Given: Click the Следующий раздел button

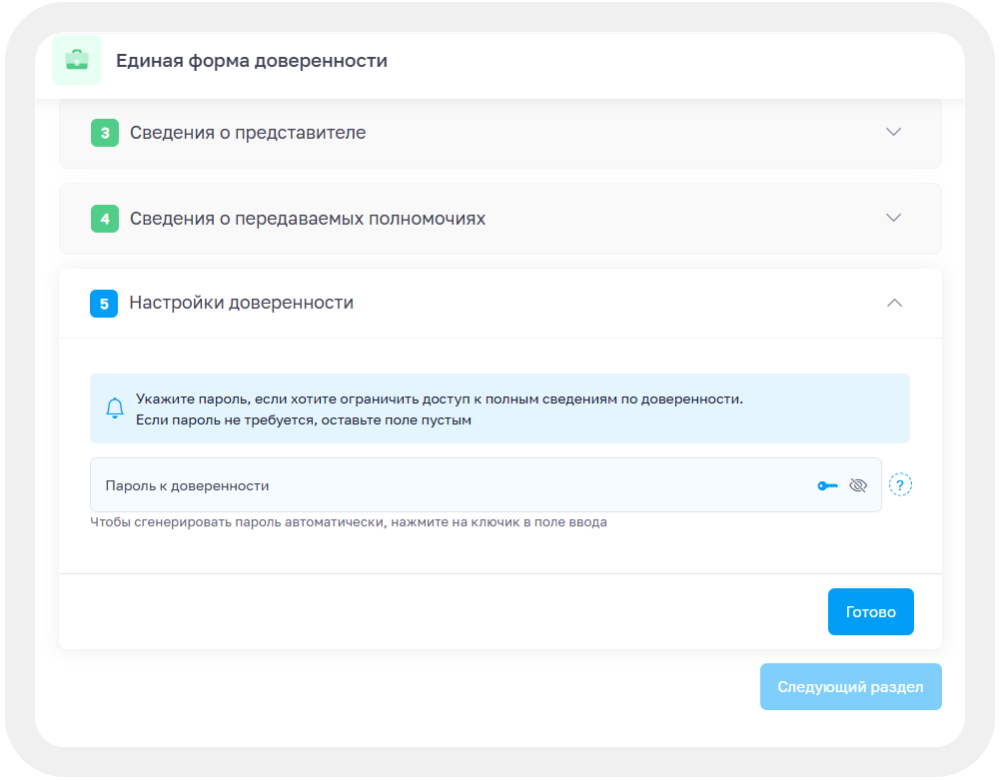Looking at the screenshot, I should [x=850, y=687].
